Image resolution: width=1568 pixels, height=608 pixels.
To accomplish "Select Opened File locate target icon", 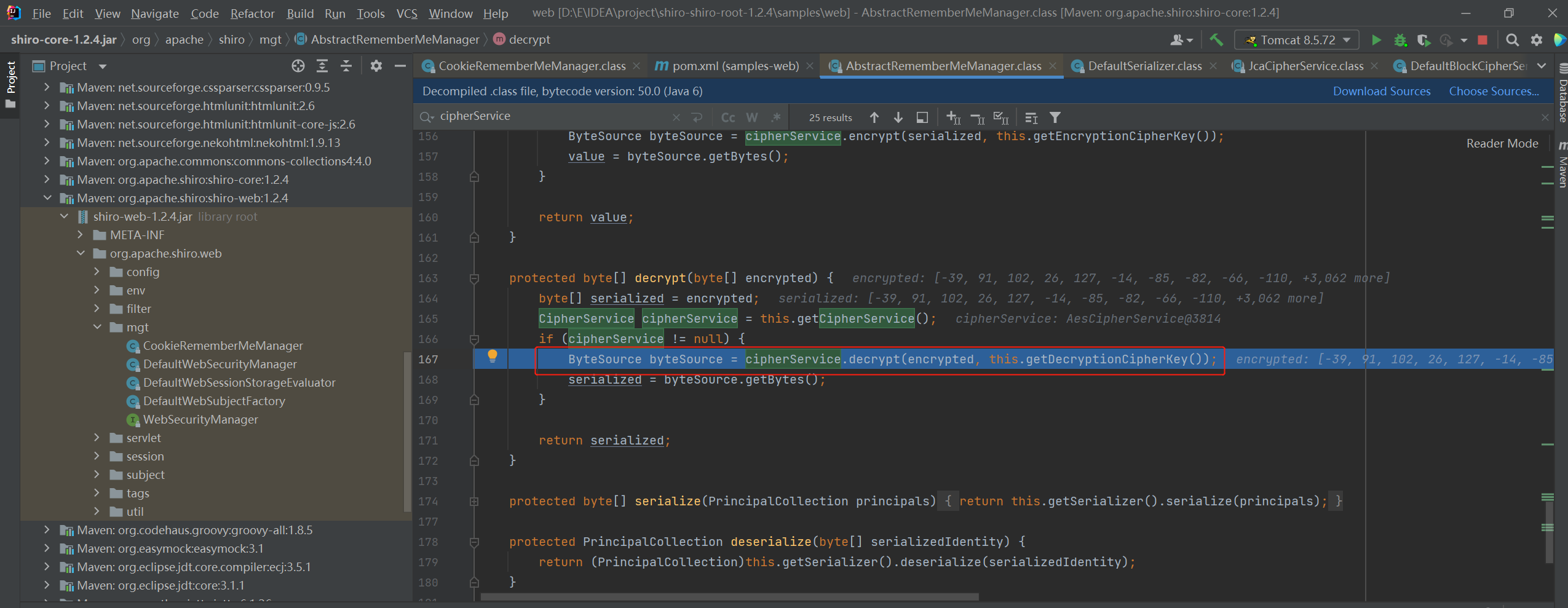I will pyautogui.click(x=298, y=66).
